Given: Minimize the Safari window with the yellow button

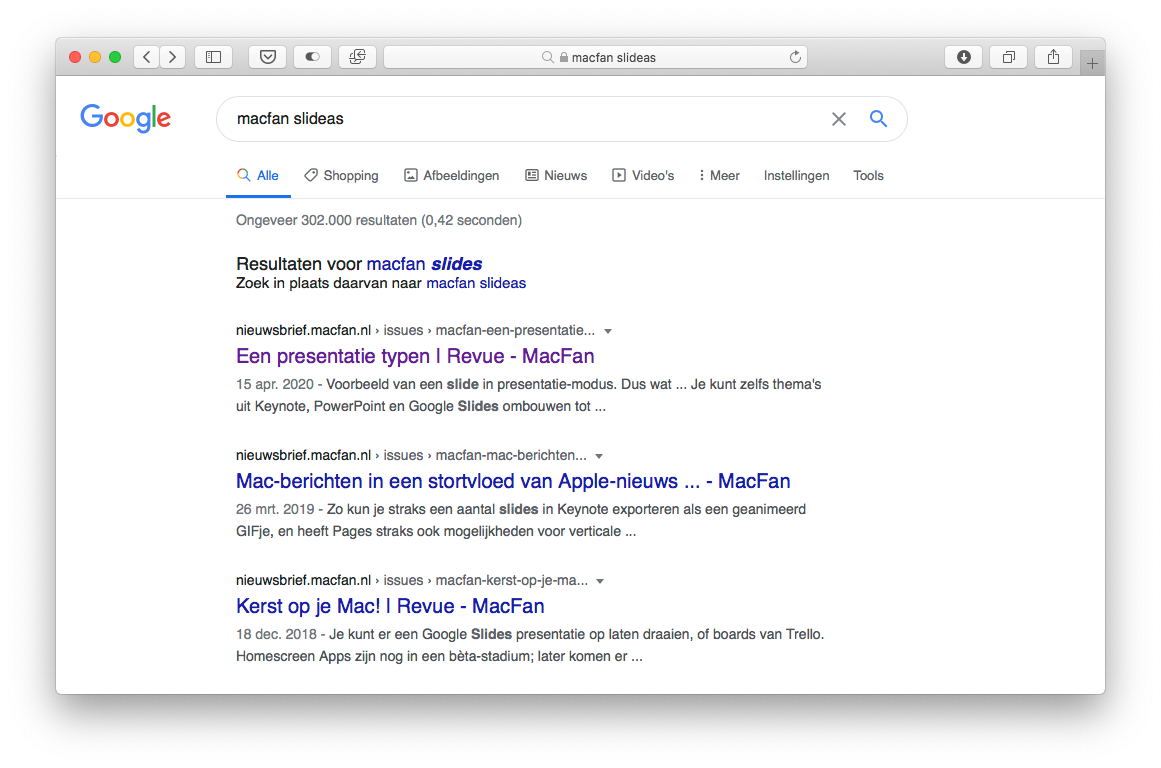Looking at the screenshot, I should 95,57.
